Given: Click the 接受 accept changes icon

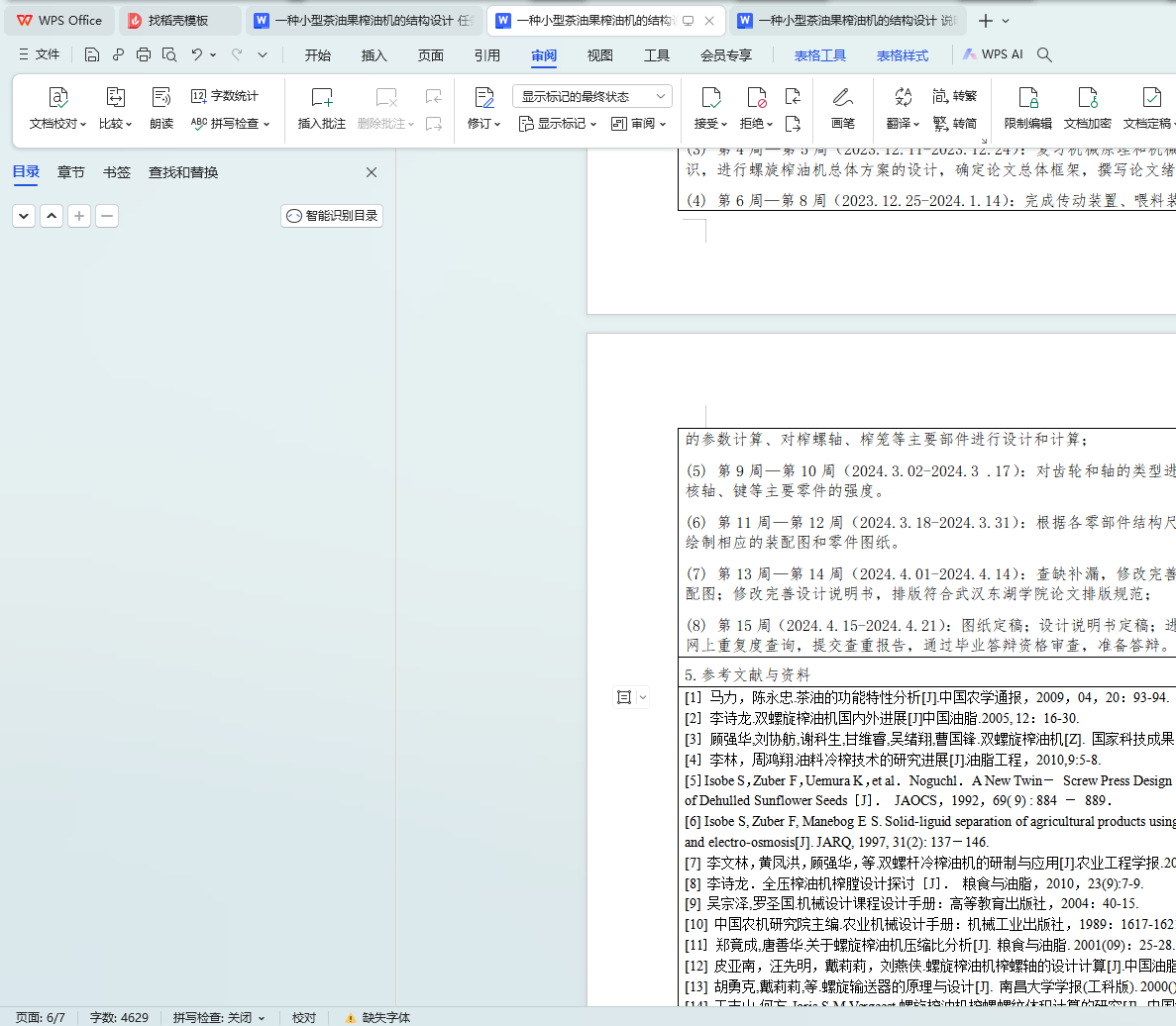Looking at the screenshot, I should 710,97.
